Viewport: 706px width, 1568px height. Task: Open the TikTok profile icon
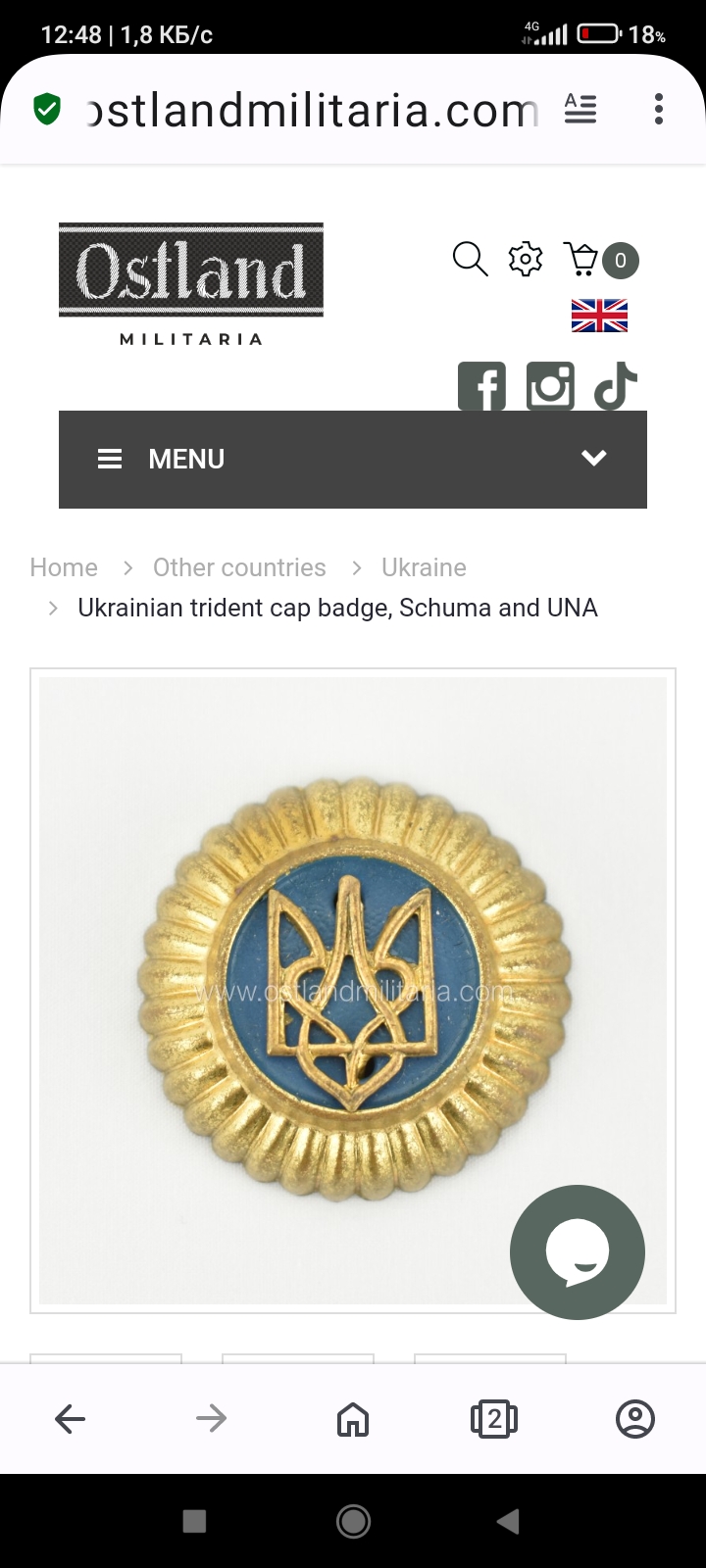[x=616, y=385]
